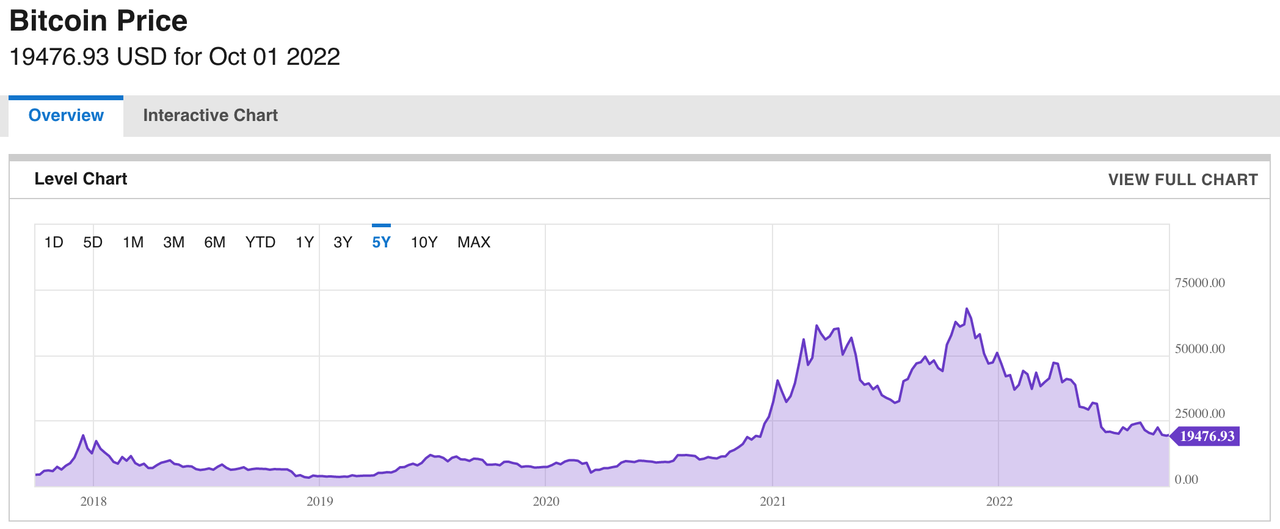Select the 5D time range
This screenshot has height=529, width=1280.
click(x=93, y=242)
